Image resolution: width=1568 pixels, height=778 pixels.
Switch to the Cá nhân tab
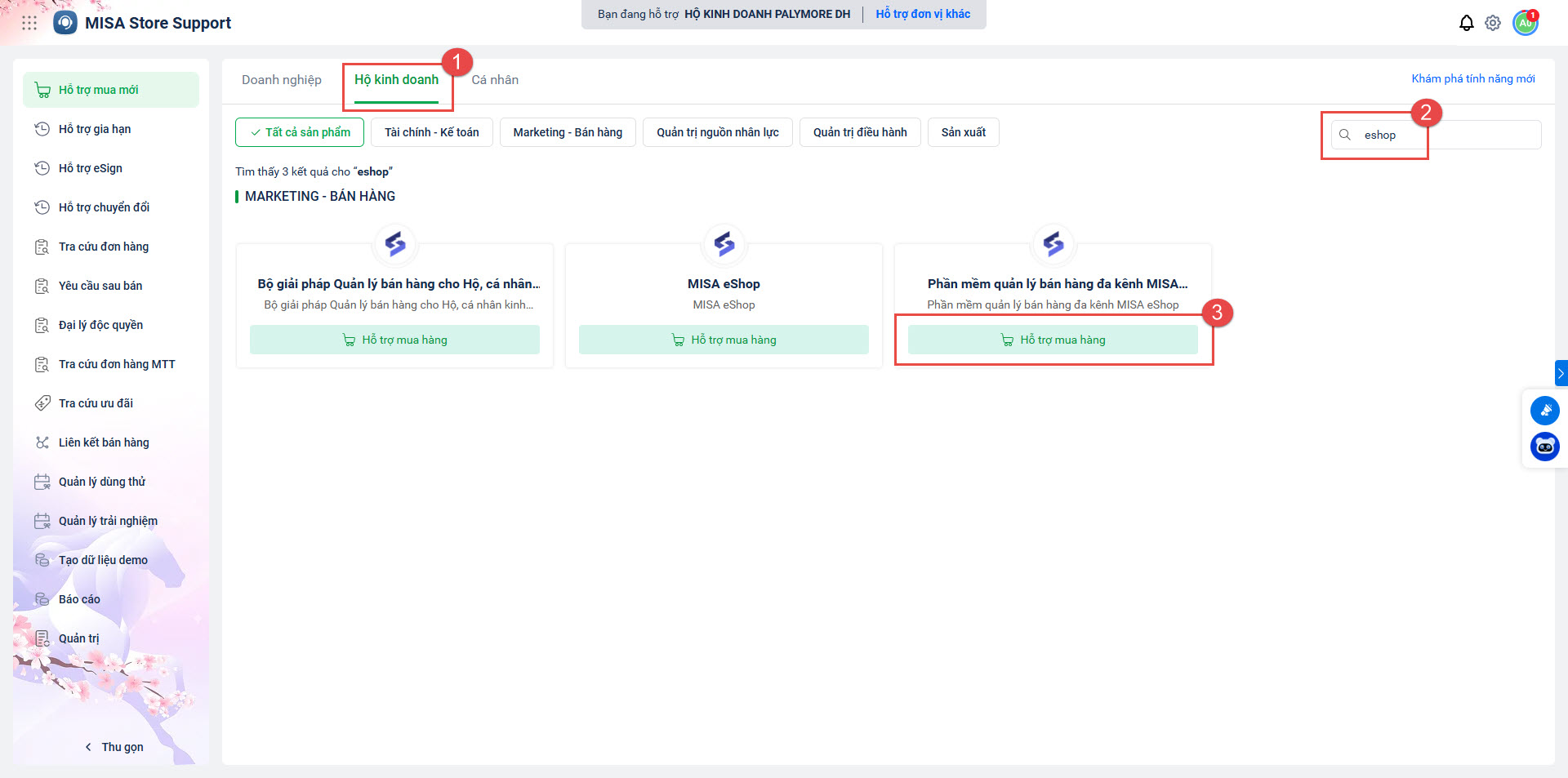pyautogui.click(x=495, y=80)
